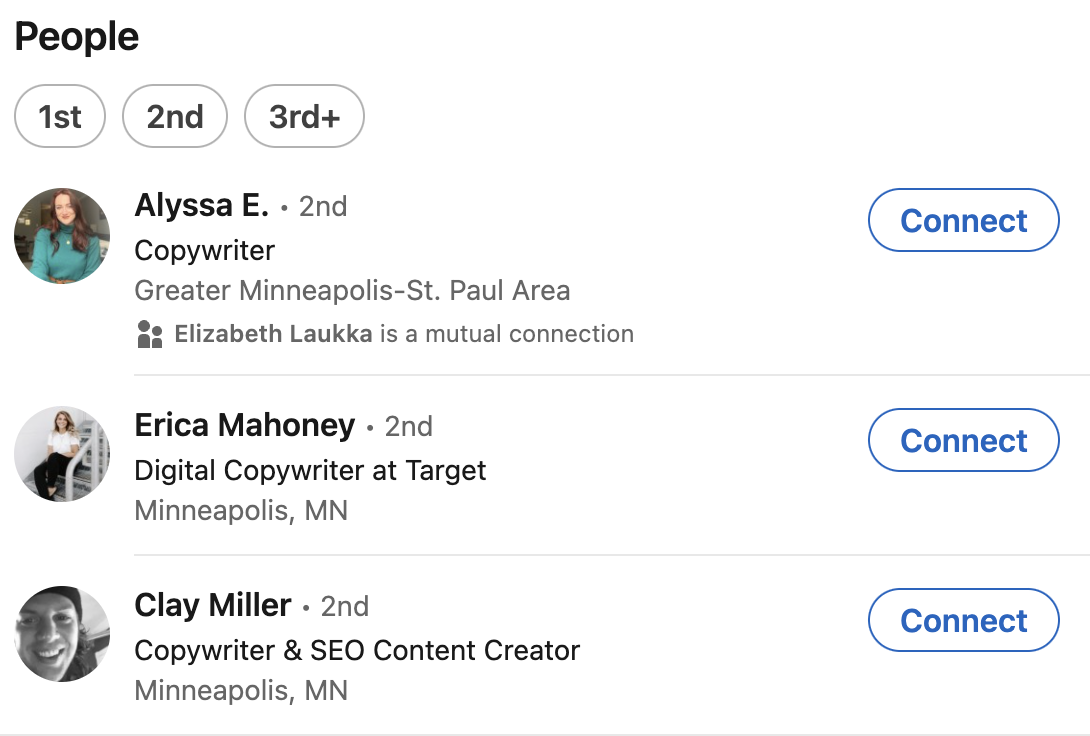1090x736 pixels.
Task: Open Clay Miller's profile
Action: pos(211,605)
